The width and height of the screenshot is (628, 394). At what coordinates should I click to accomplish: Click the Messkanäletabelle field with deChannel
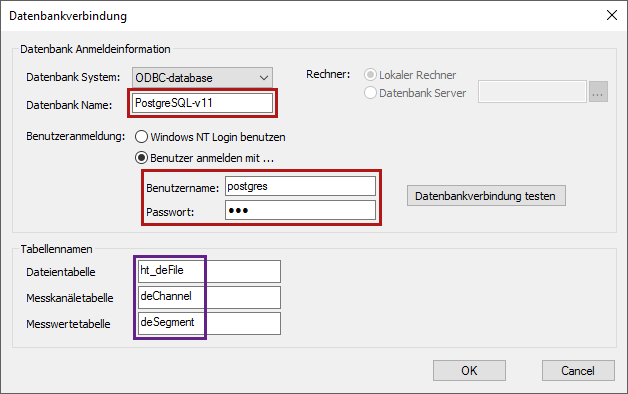[209, 298]
